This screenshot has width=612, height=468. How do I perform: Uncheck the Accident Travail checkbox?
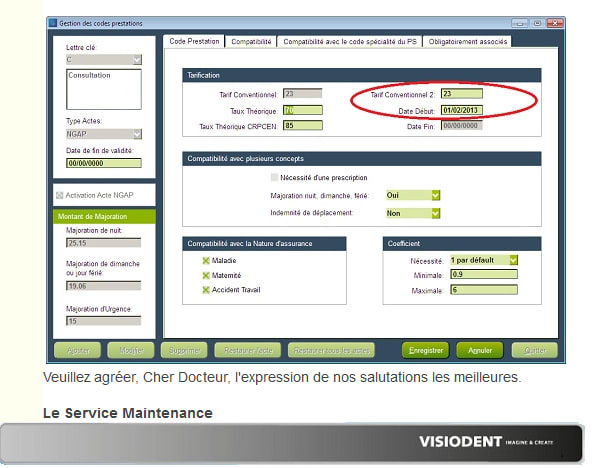click(x=205, y=289)
